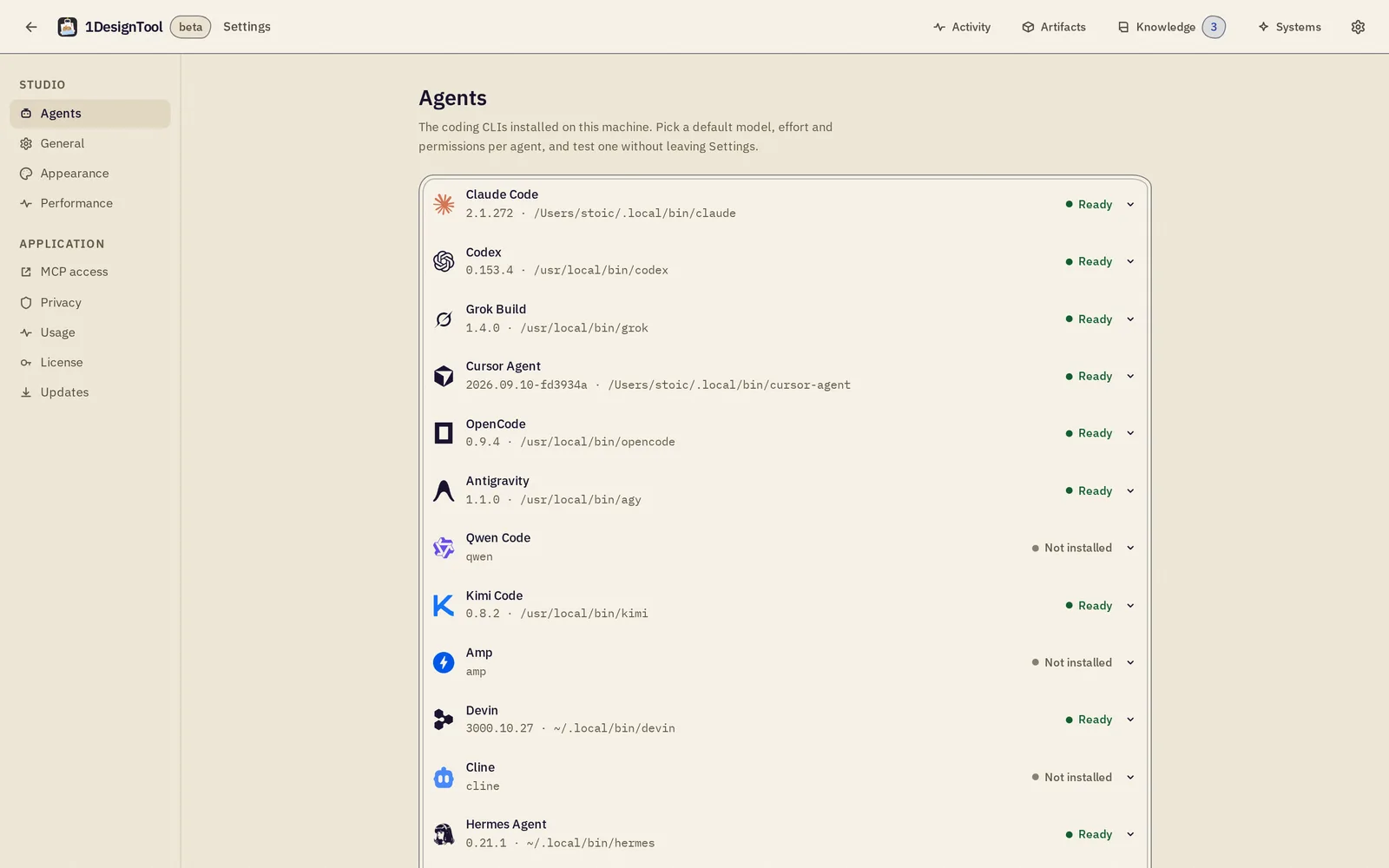Click the Cline Not installed status
The width and height of the screenshot is (1389, 868).
click(1072, 778)
